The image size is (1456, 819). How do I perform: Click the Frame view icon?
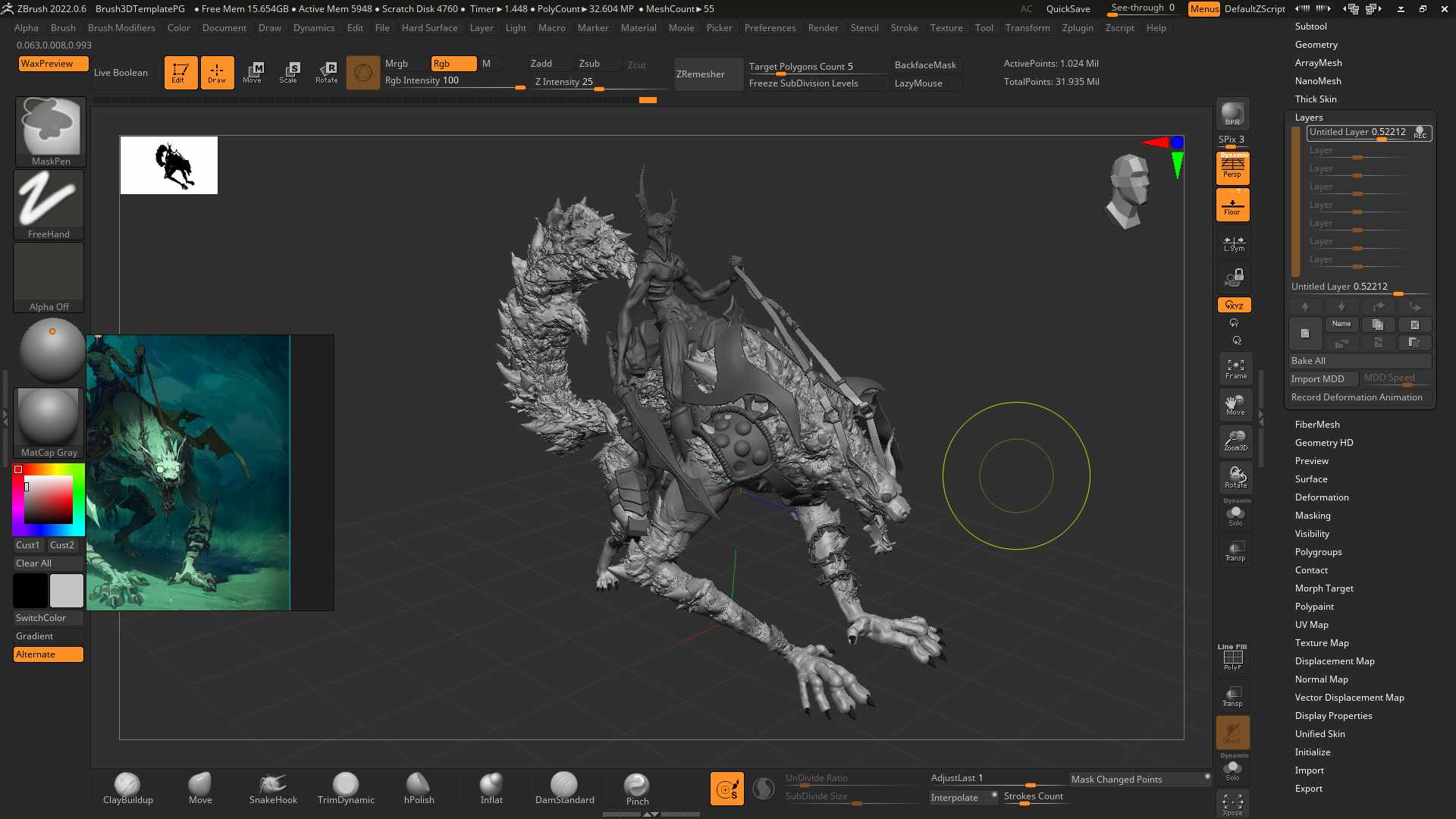[x=1235, y=369]
